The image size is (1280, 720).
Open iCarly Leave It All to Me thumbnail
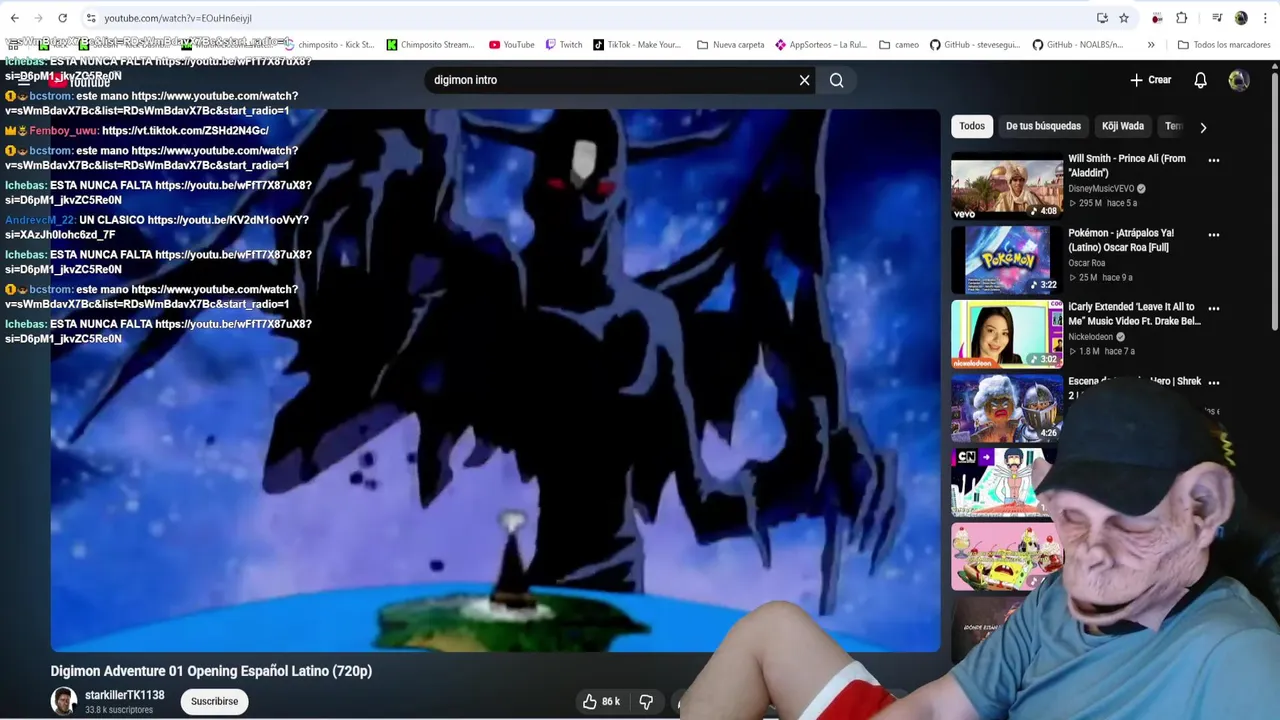[1007, 335]
